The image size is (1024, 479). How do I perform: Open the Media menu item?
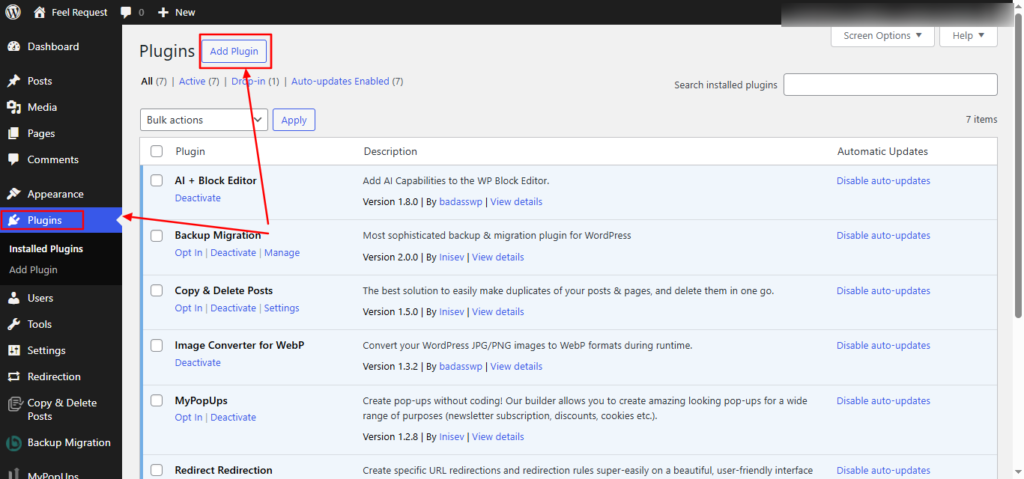tap(42, 107)
